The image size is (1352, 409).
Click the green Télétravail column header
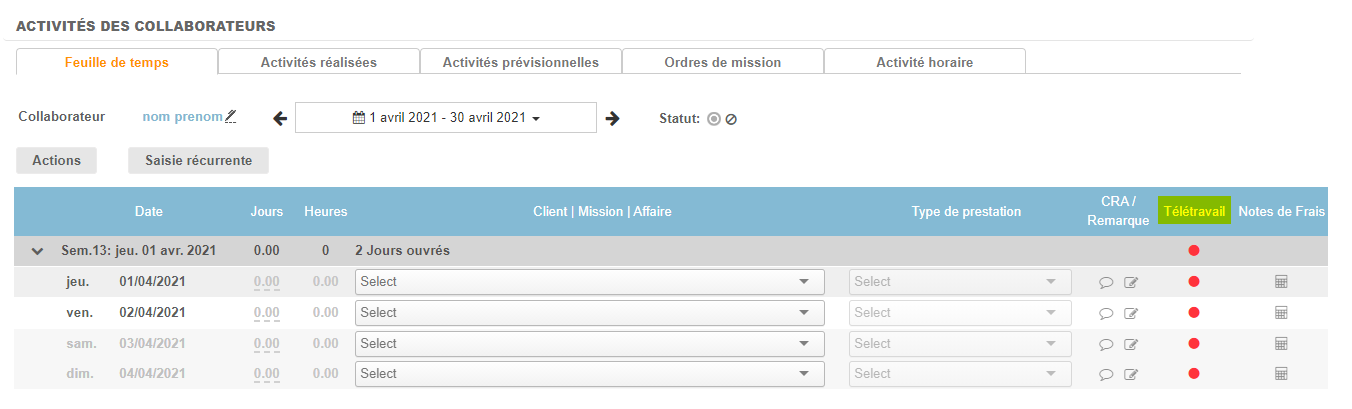click(x=1194, y=211)
